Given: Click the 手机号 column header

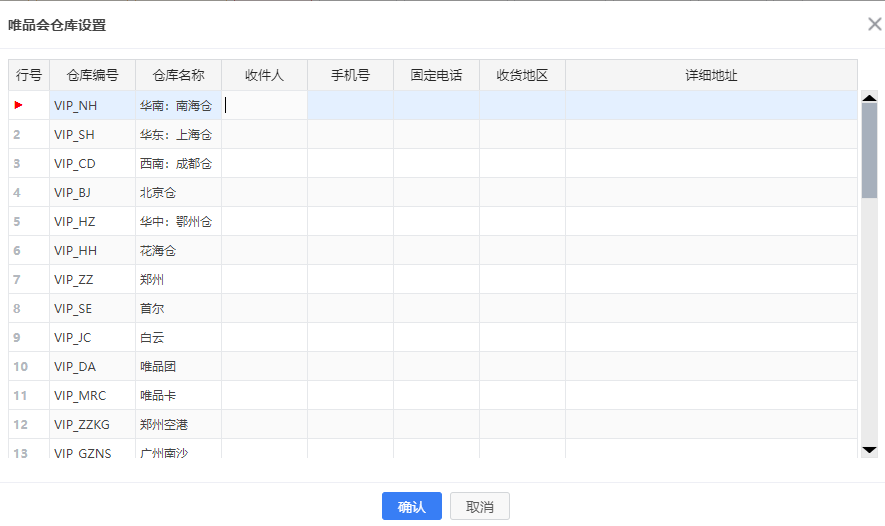Looking at the screenshot, I should (x=351, y=75).
